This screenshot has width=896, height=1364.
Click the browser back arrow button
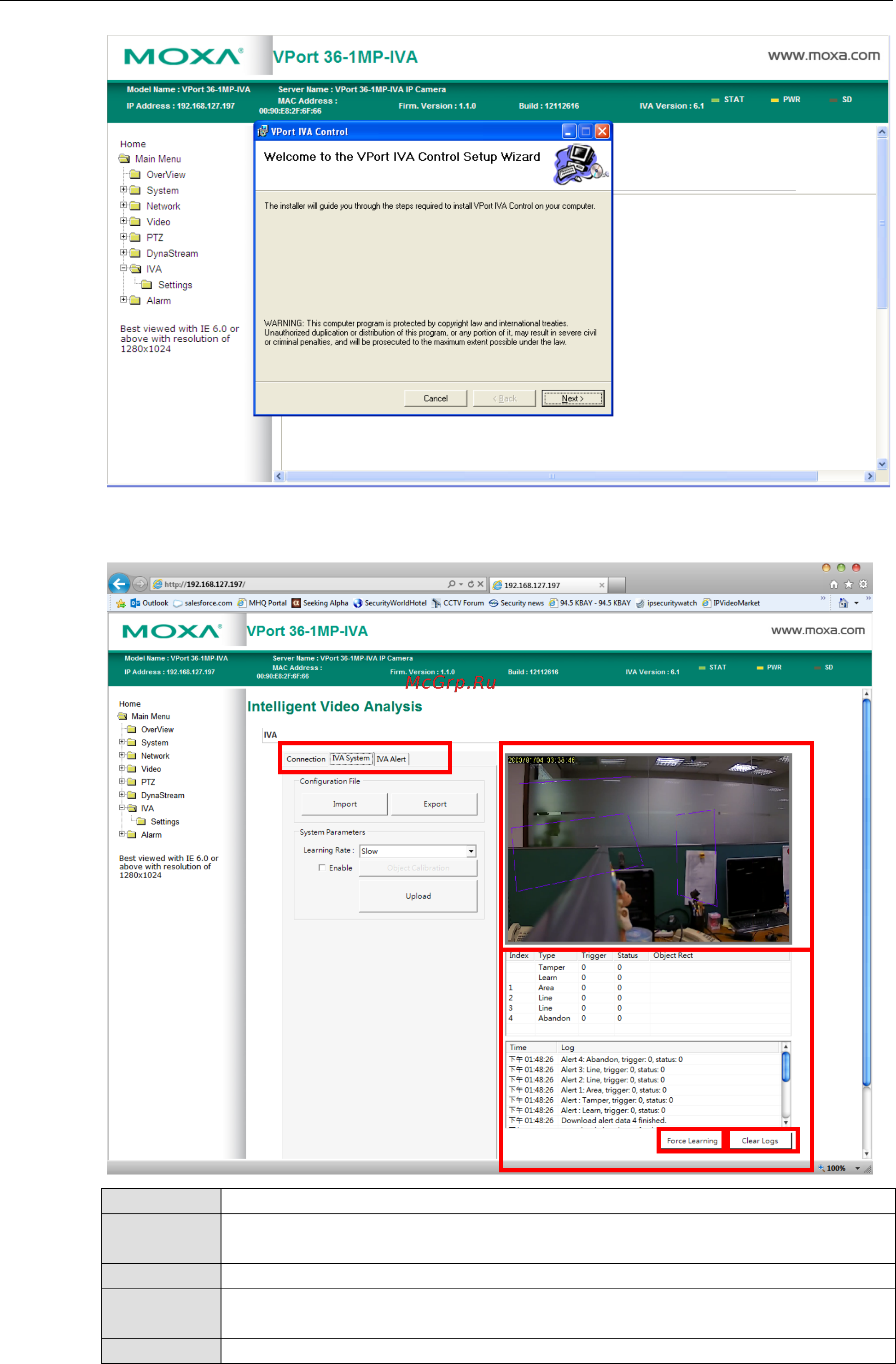tap(119, 584)
